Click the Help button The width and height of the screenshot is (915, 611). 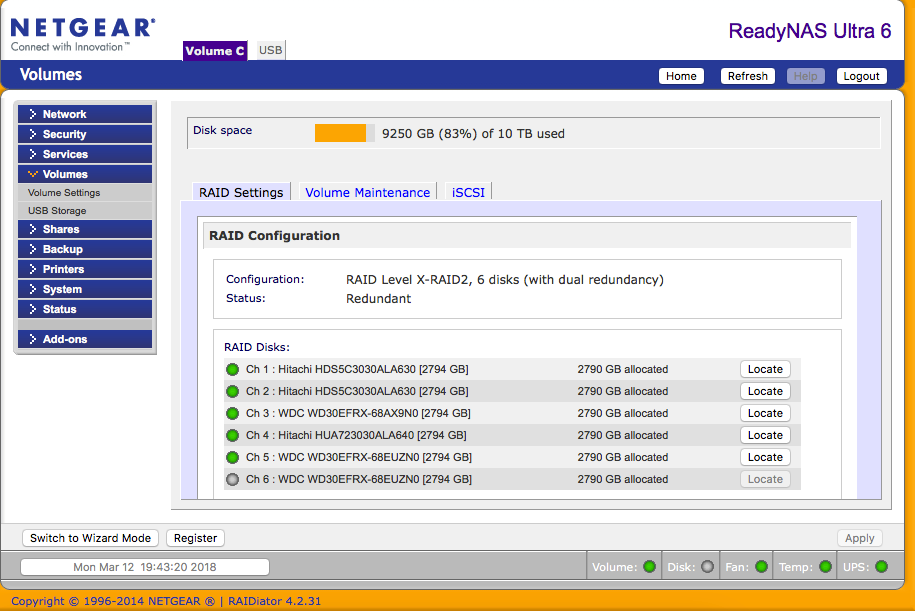(805, 76)
